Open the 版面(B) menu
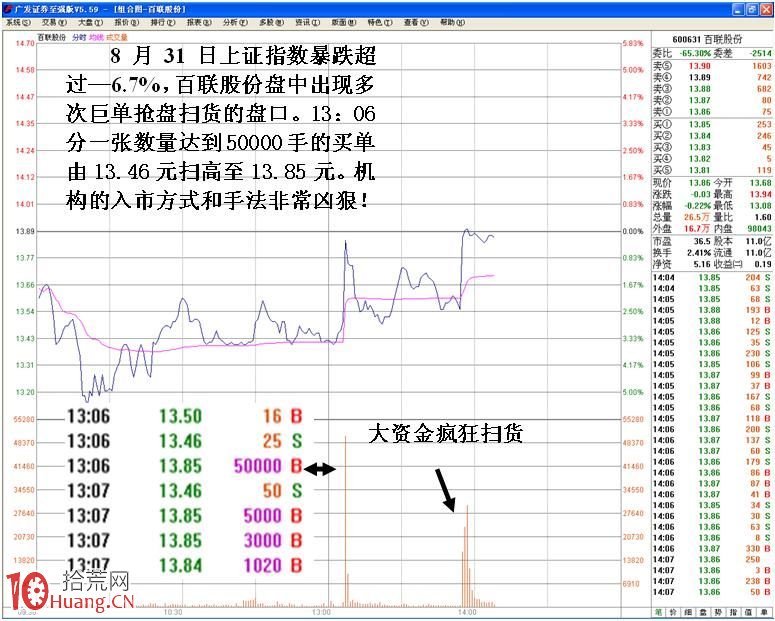 pyautogui.click(x=344, y=23)
